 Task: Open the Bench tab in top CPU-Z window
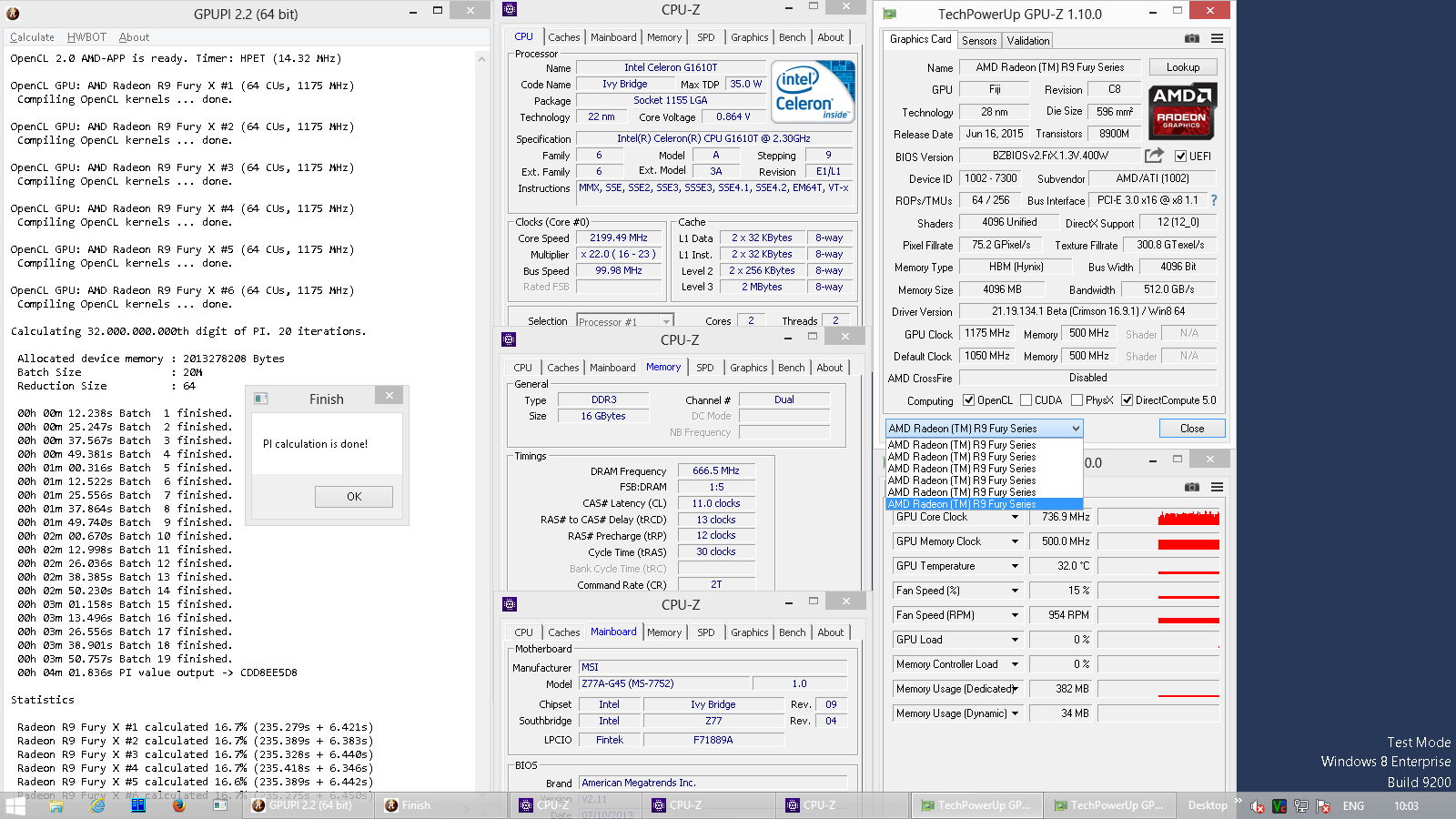792,37
